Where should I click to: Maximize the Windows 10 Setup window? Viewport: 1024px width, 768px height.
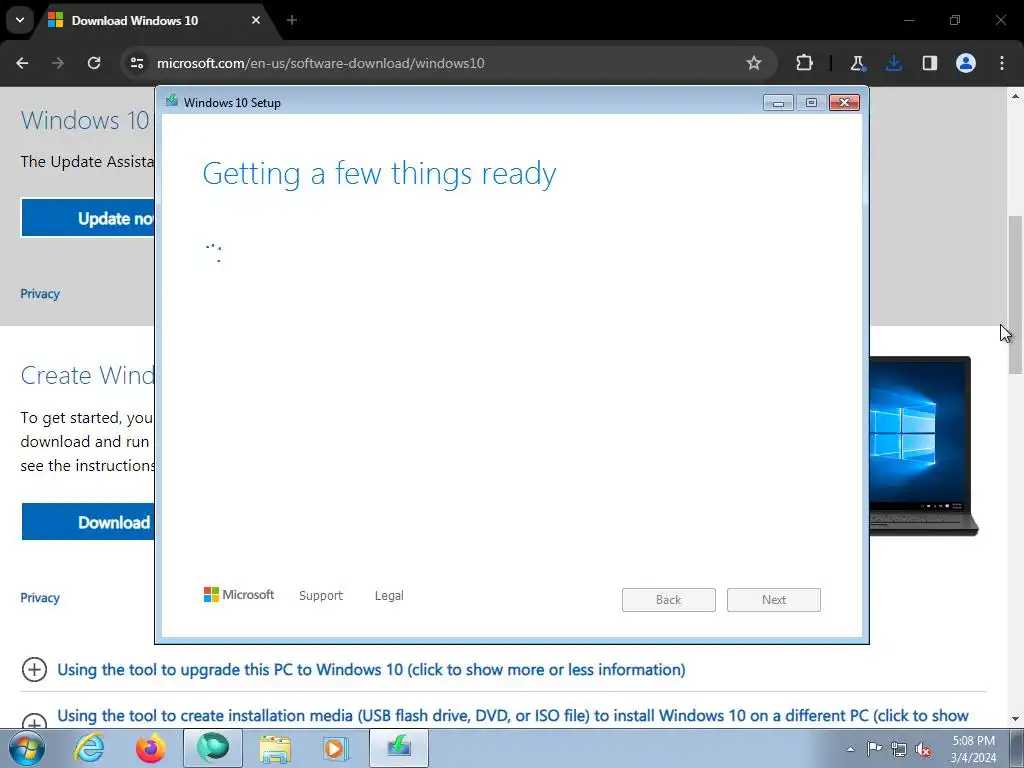pyautogui.click(x=811, y=103)
